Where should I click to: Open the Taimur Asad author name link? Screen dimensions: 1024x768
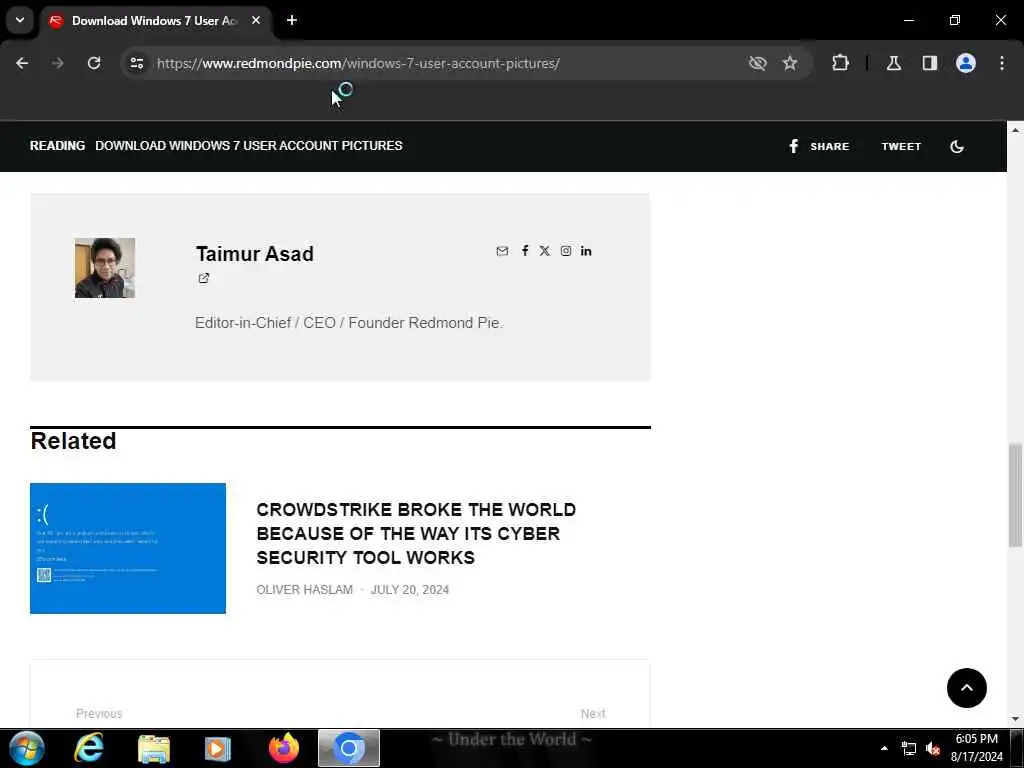pyautogui.click(x=255, y=253)
